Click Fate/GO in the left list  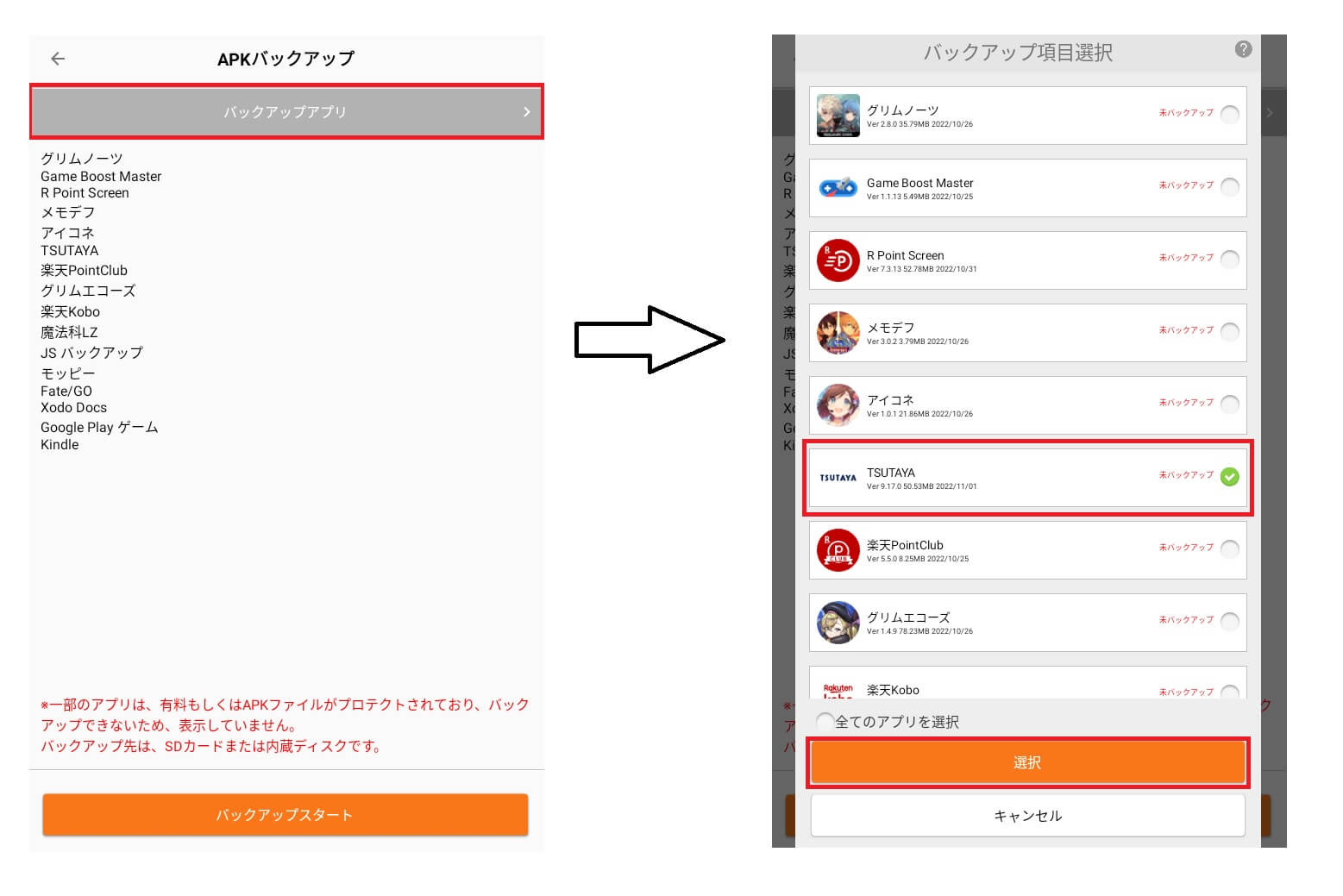(66, 391)
